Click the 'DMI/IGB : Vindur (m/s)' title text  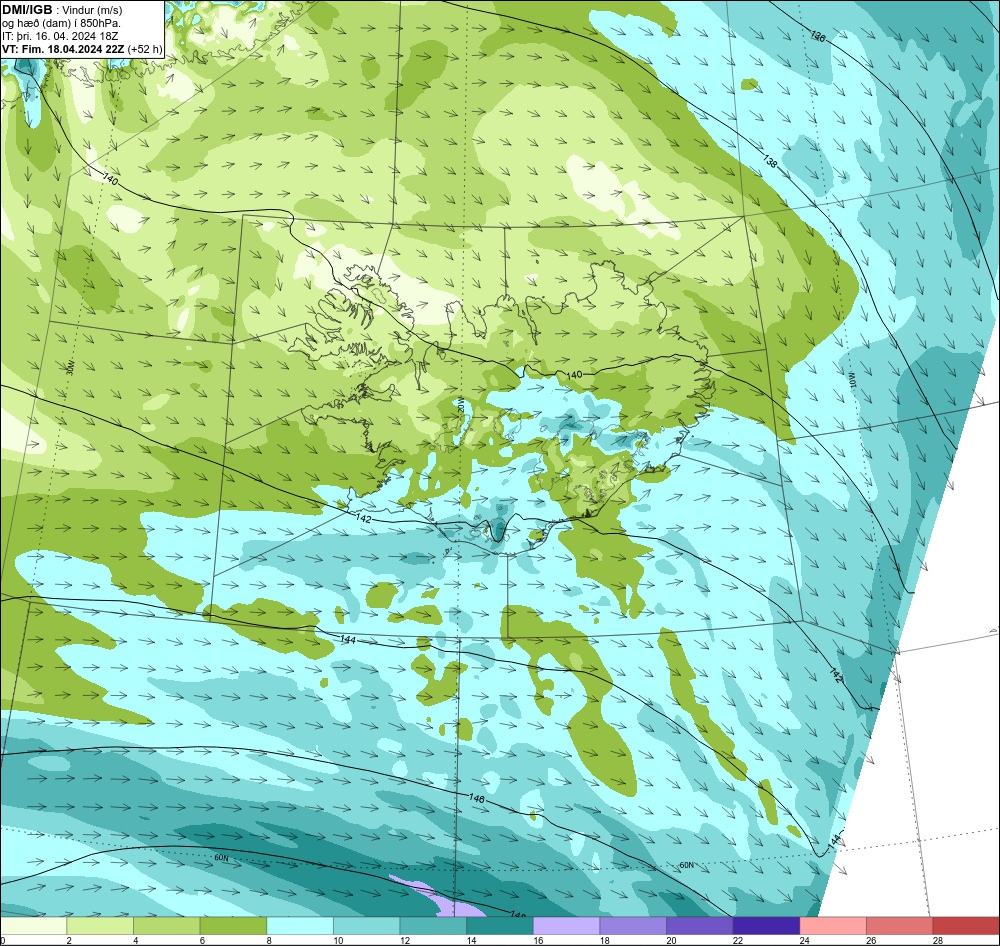click(62, 10)
